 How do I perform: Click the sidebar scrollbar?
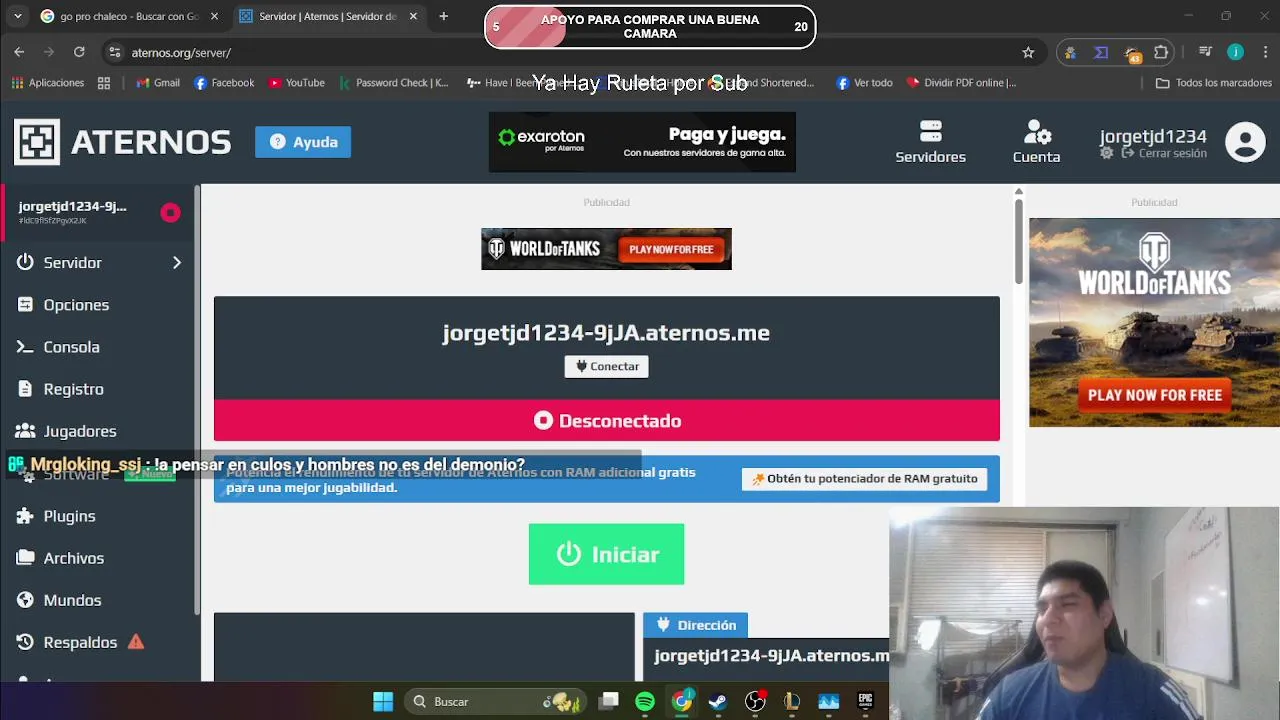coord(198,400)
